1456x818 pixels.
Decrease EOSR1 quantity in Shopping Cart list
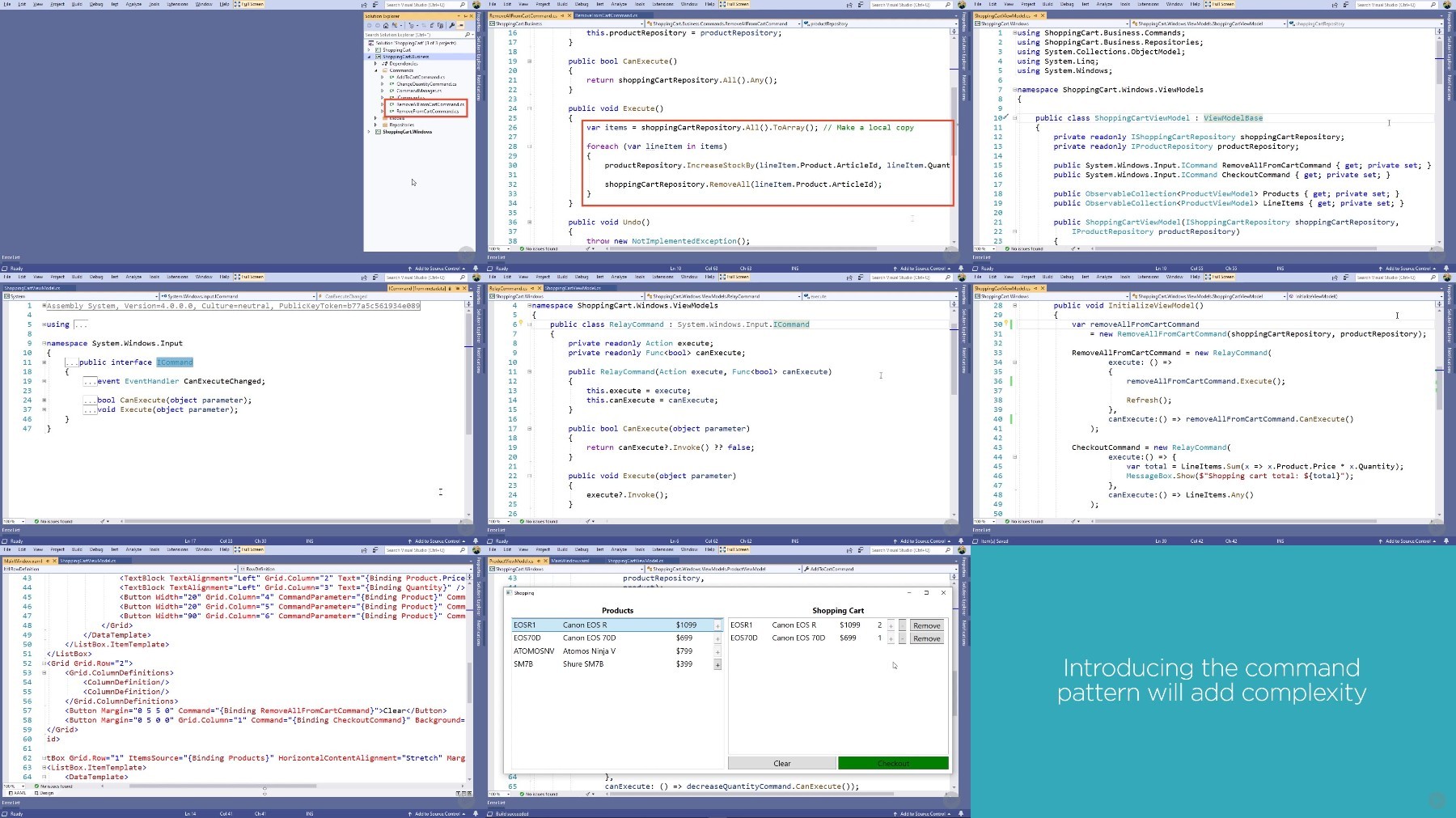[903, 625]
